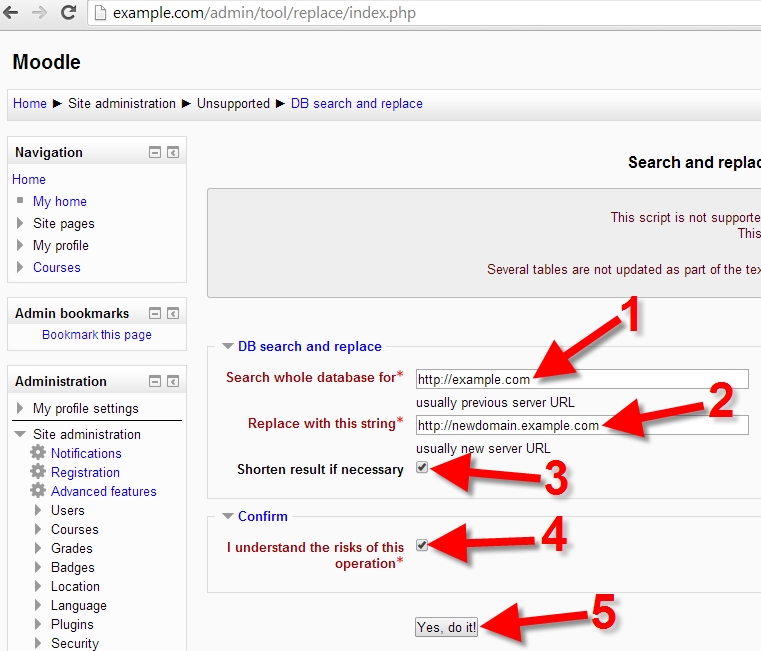Toggle Shorten result if necessary checkbox

coord(422,467)
